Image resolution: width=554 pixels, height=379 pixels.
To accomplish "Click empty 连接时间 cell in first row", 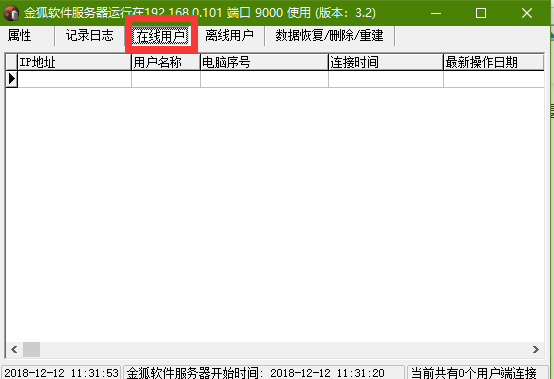I will point(386,79).
